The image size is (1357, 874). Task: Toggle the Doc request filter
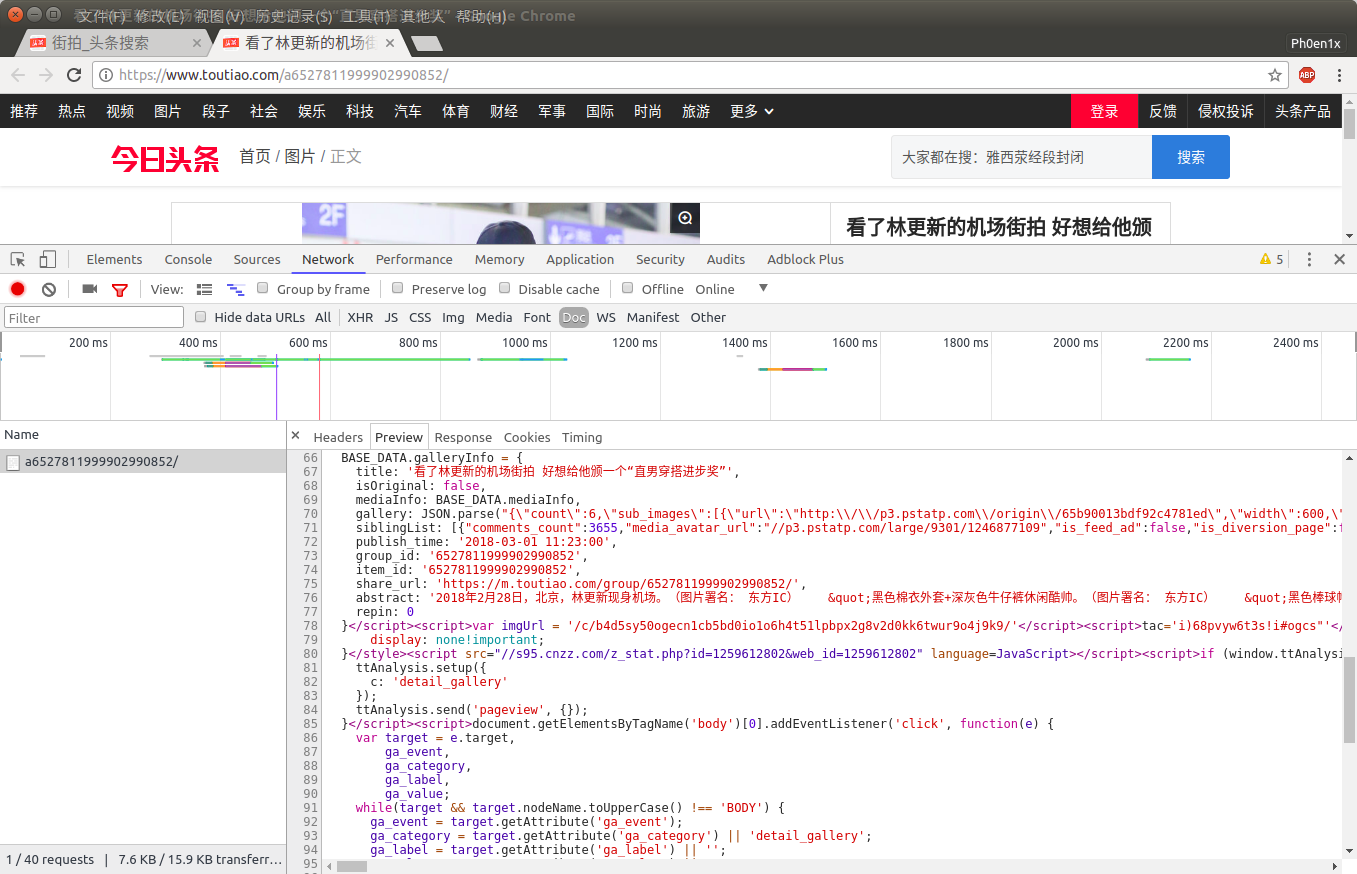pos(574,317)
